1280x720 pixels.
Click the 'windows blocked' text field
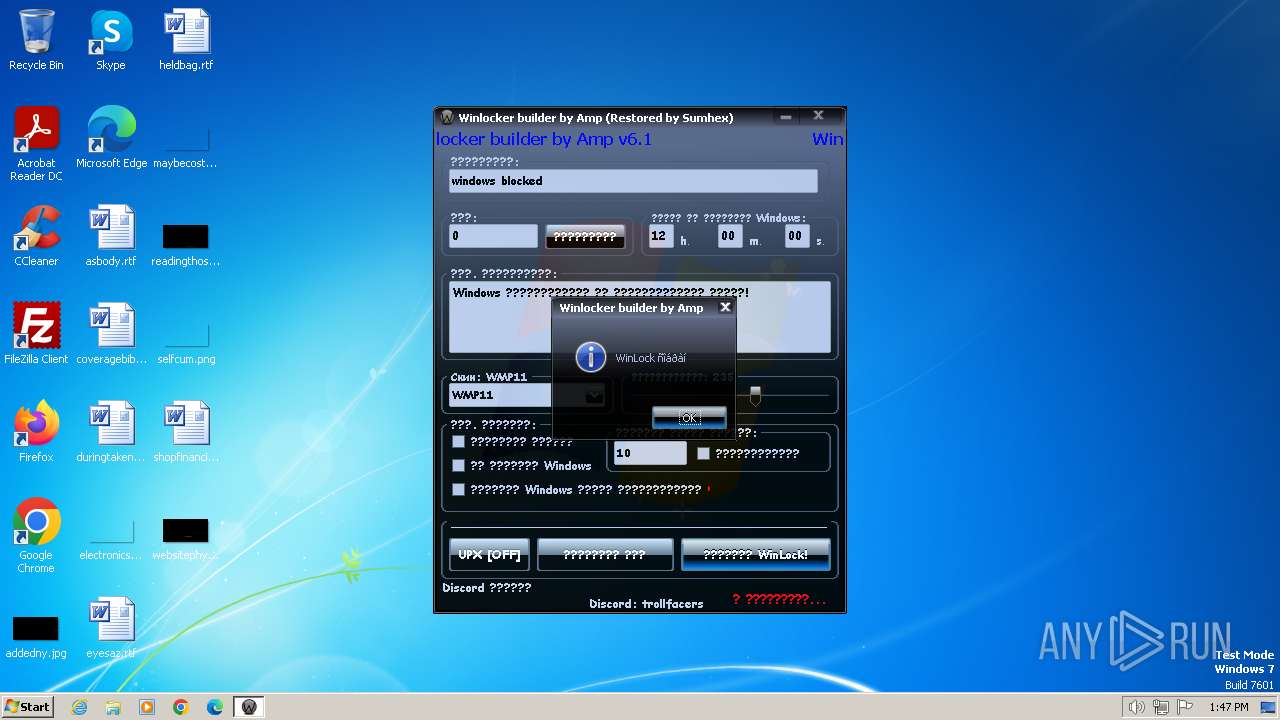click(633, 181)
